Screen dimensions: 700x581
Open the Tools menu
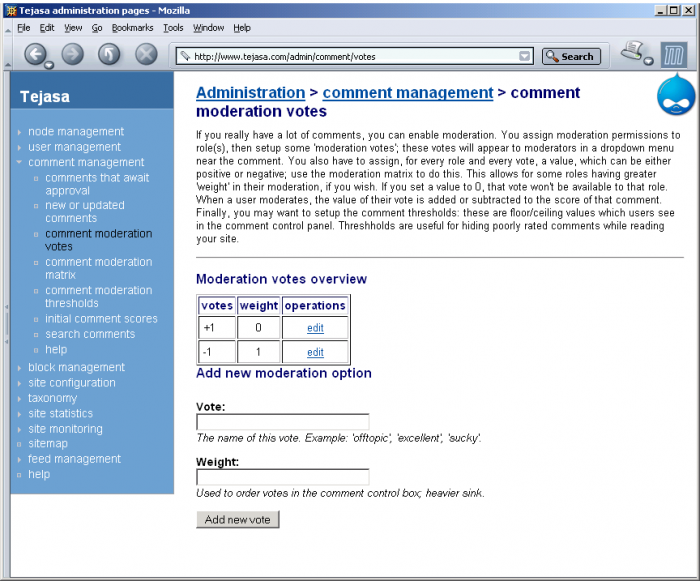[x=173, y=28]
